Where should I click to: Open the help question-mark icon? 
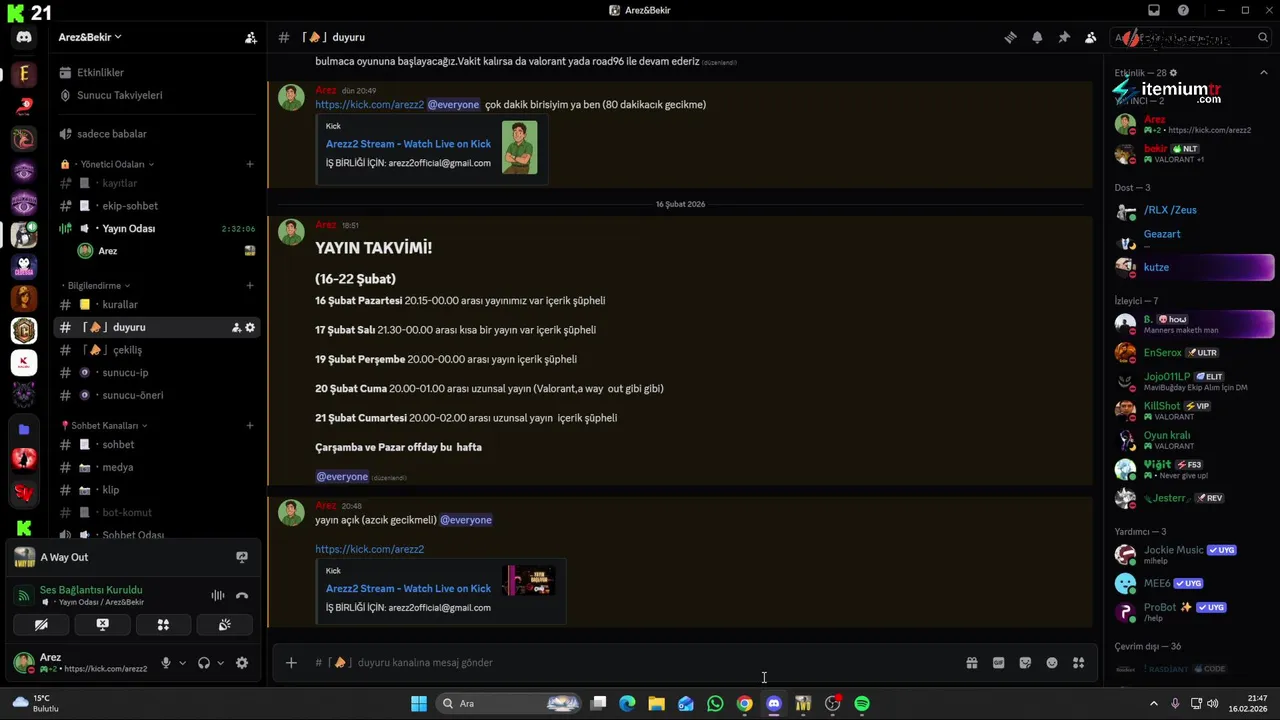[x=1183, y=10]
